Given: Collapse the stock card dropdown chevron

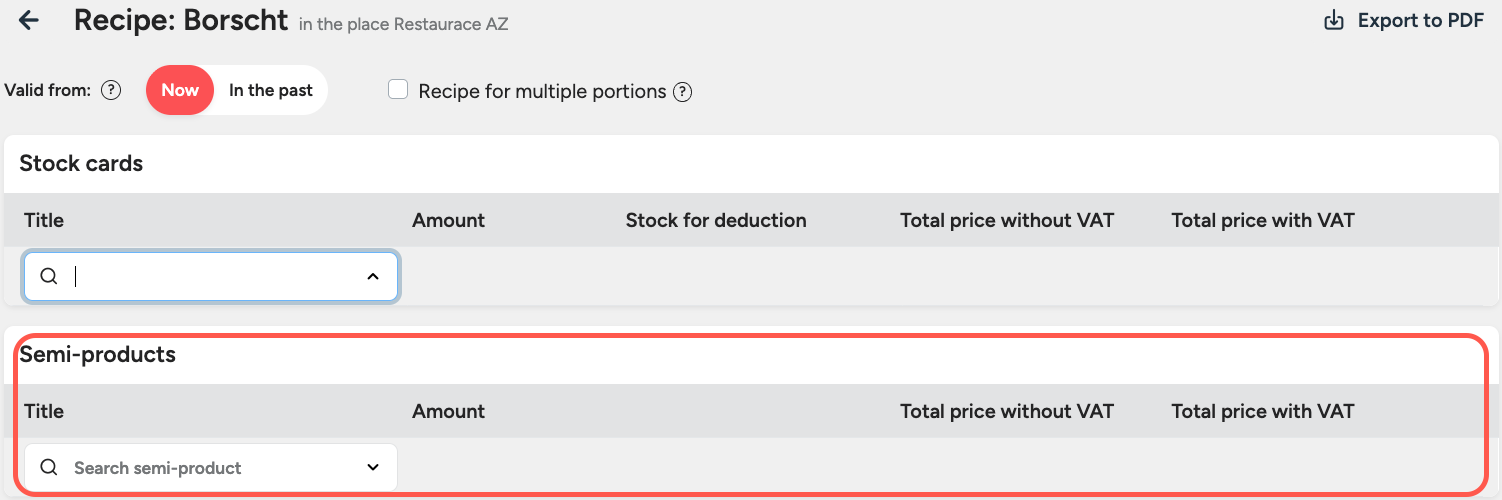Looking at the screenshot, I should tap(373, 277).
